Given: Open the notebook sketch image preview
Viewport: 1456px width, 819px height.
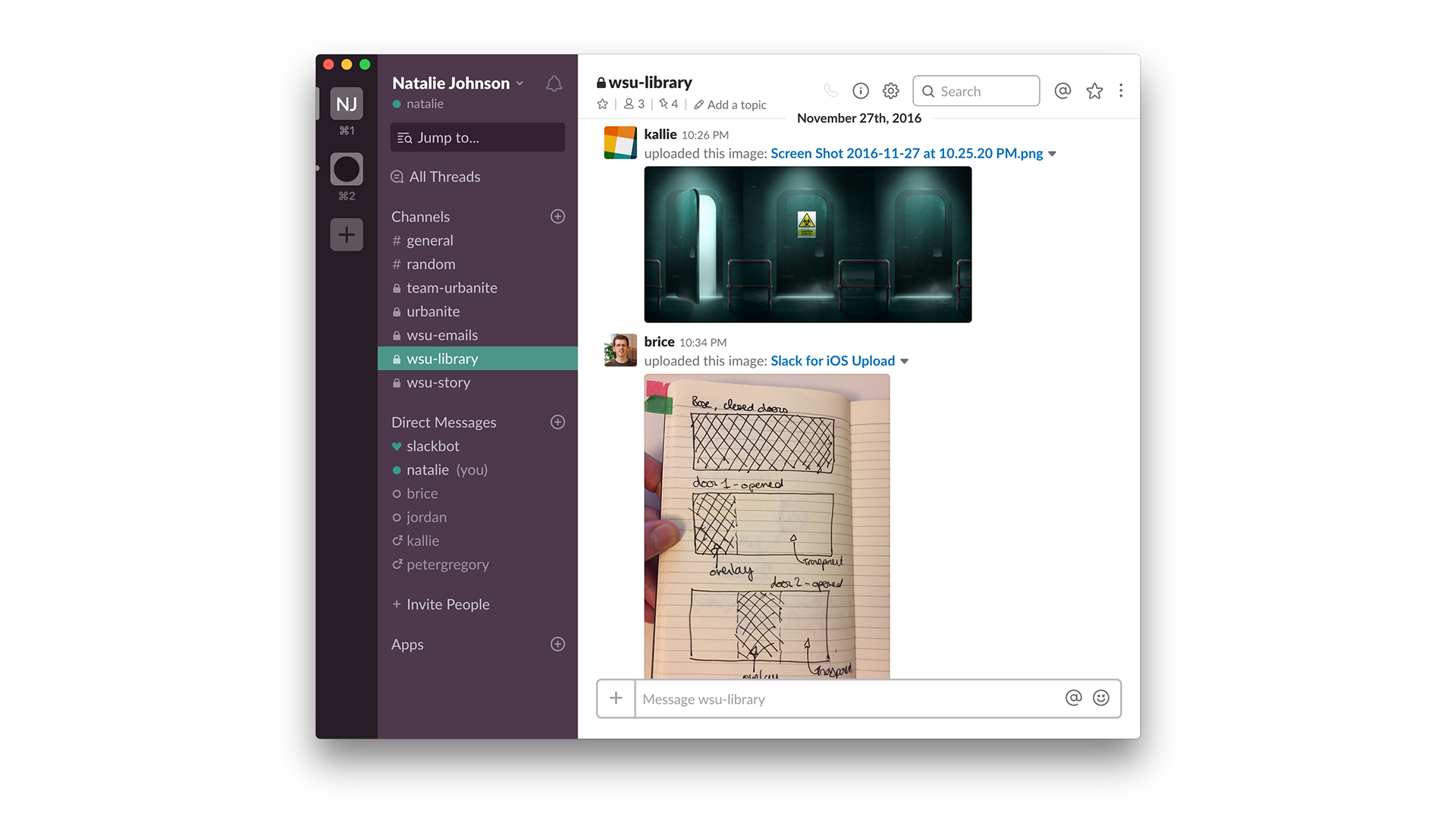Looking at the screenshot, I should (x=767, y=526).
